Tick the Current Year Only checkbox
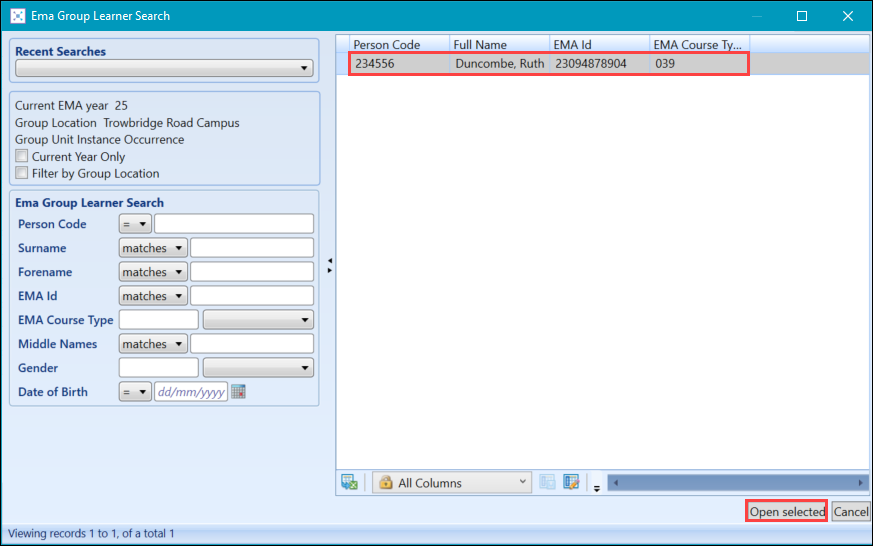The height and width of the screenshot is (546, 873). (22, 156)
